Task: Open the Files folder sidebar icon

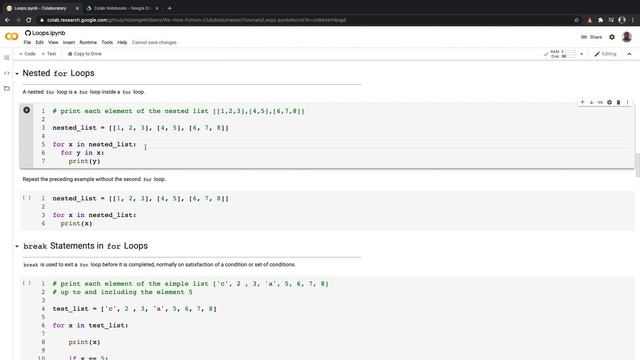Action: point(7,88)
